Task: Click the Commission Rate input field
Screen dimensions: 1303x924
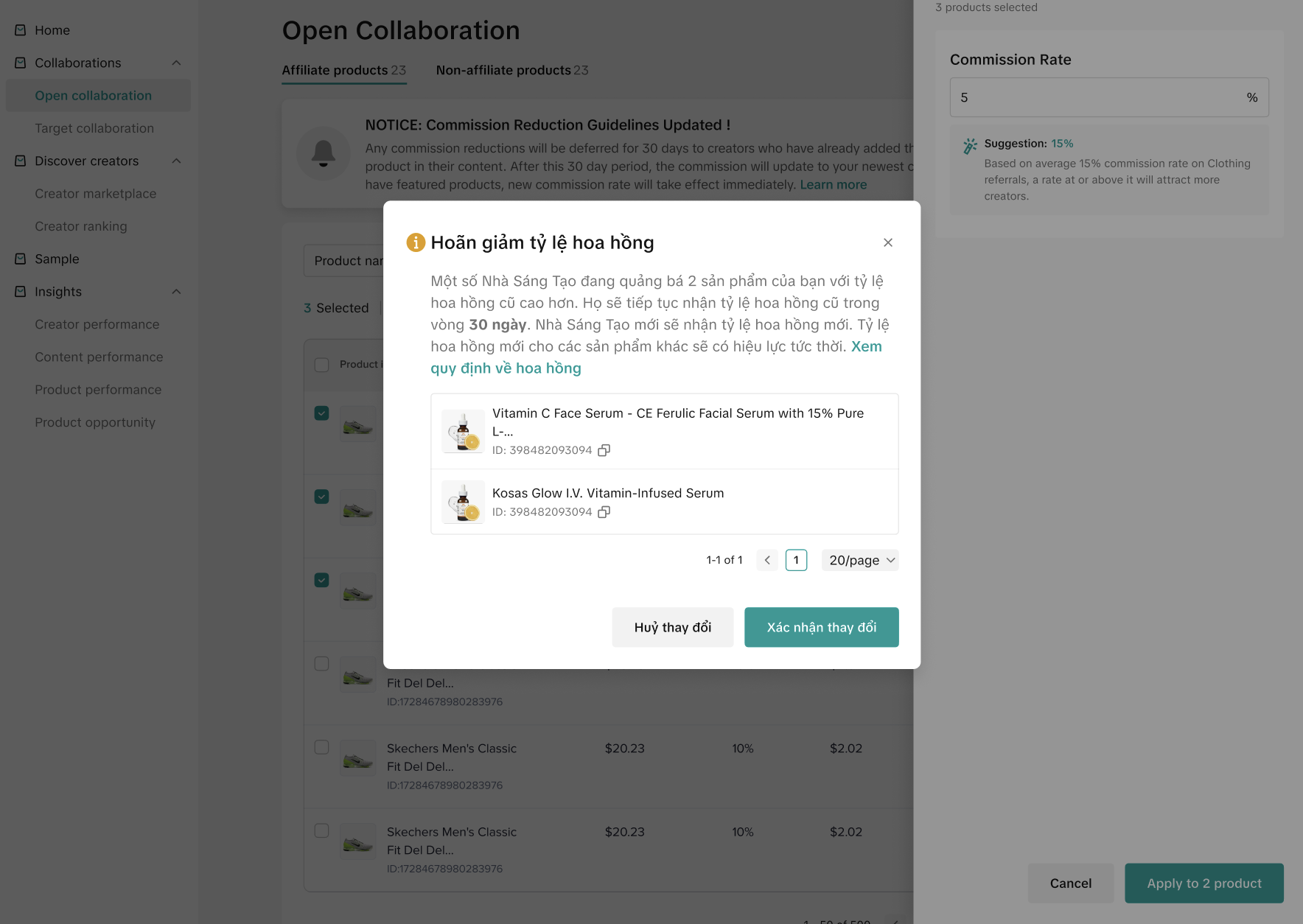Action: pos(1098,97)
